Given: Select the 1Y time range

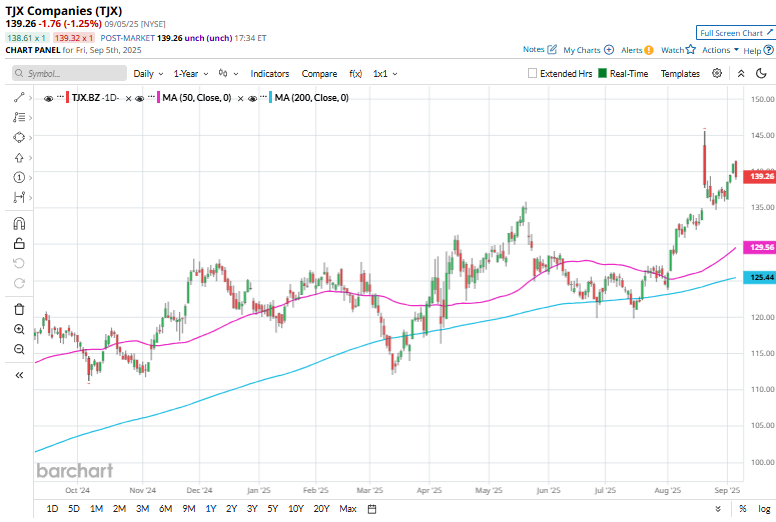Looking at the screenshot, I should pyautogui.click(x=211, y=509).
